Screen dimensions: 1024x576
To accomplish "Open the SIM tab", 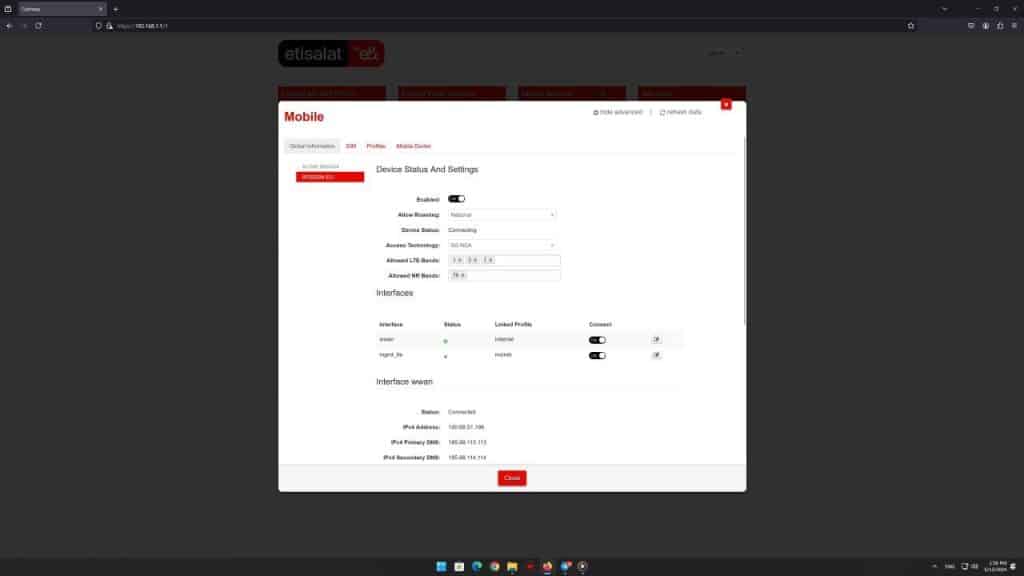I will (351, 146).
